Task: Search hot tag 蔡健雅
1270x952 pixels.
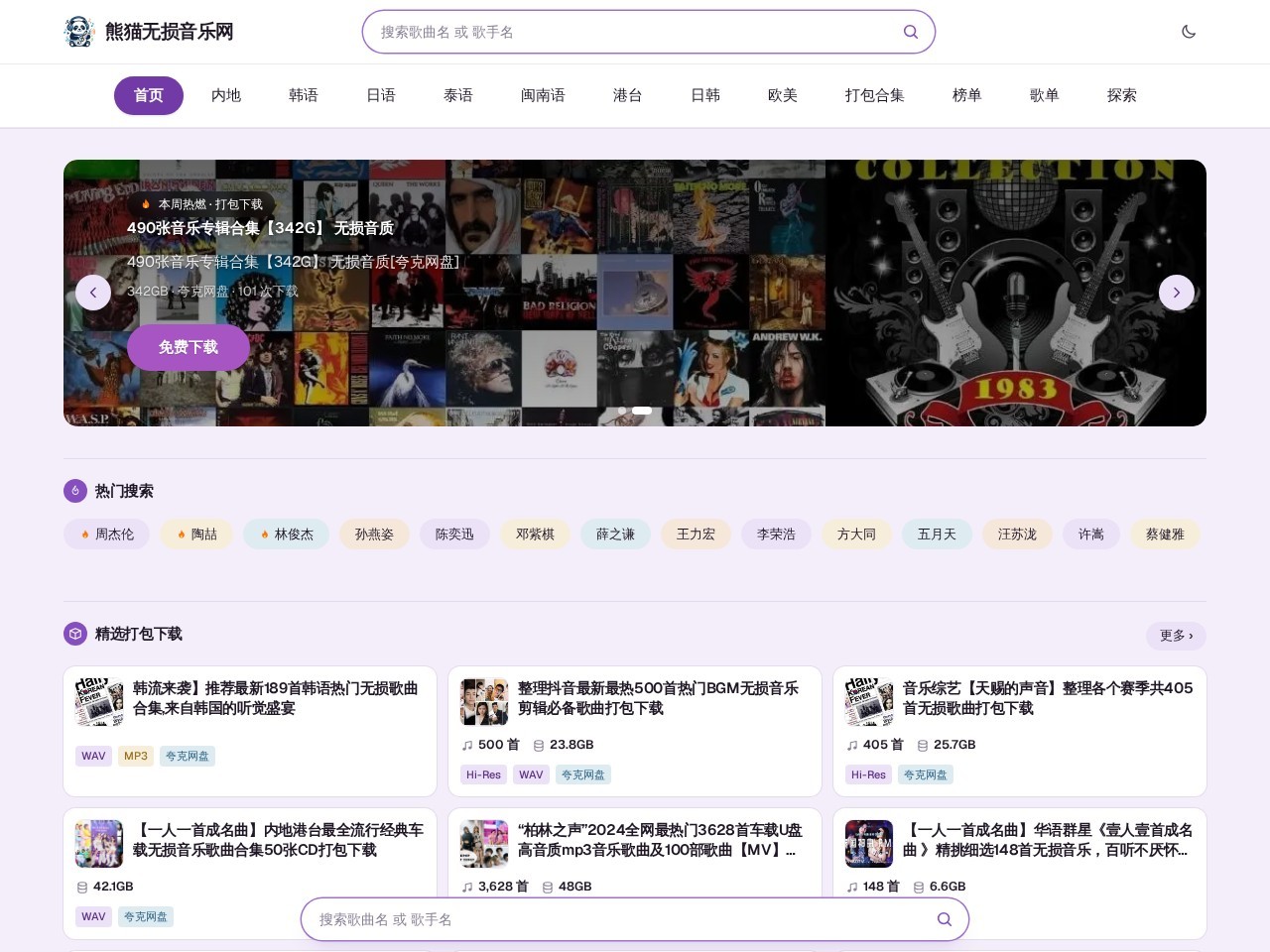Action: (x=1165, y=534)
